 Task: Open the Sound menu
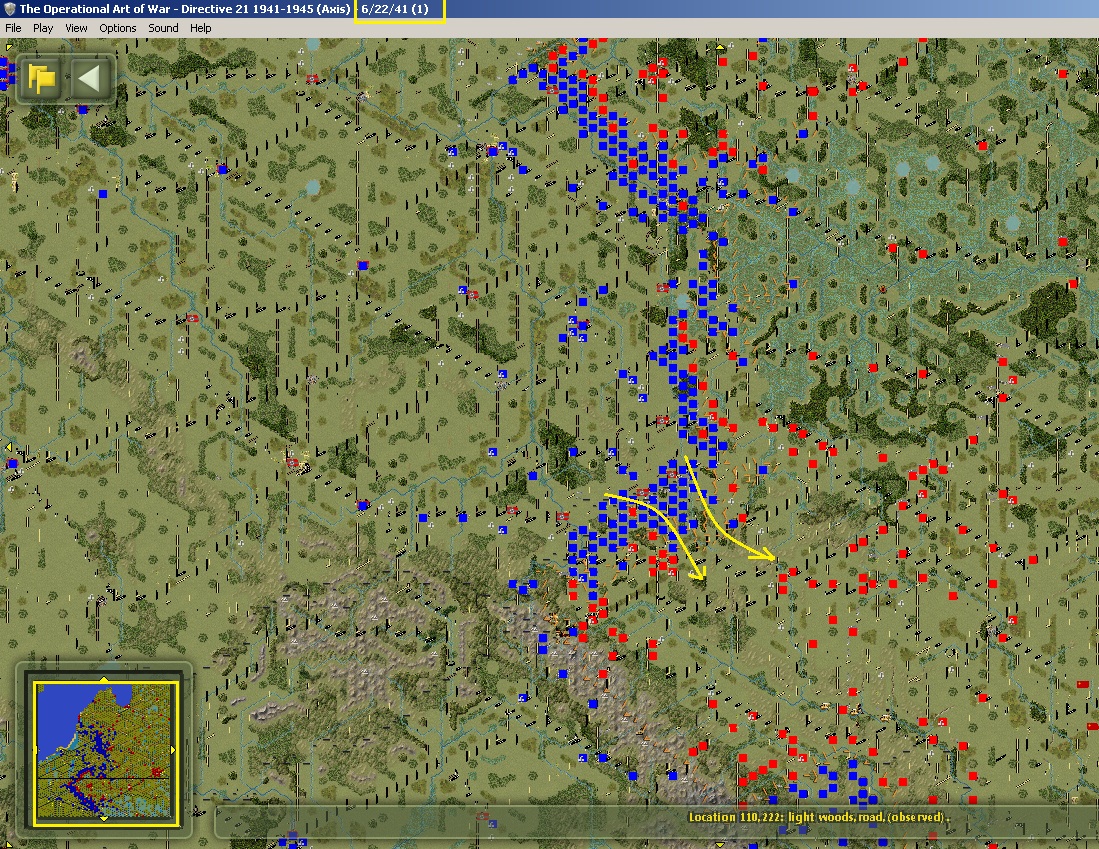[163, 28]
